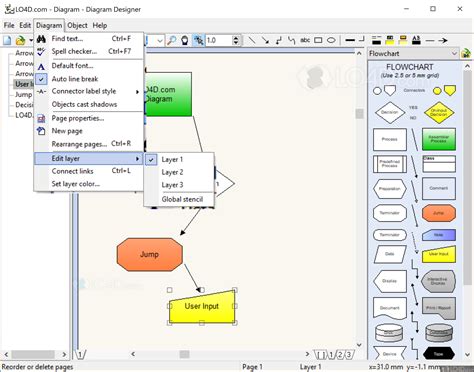Image resolution: width=474 pixels, height=372 pixels.
Task: Select the right-angle connector tool
Action: pyautogui.click(x=279, y=40)
